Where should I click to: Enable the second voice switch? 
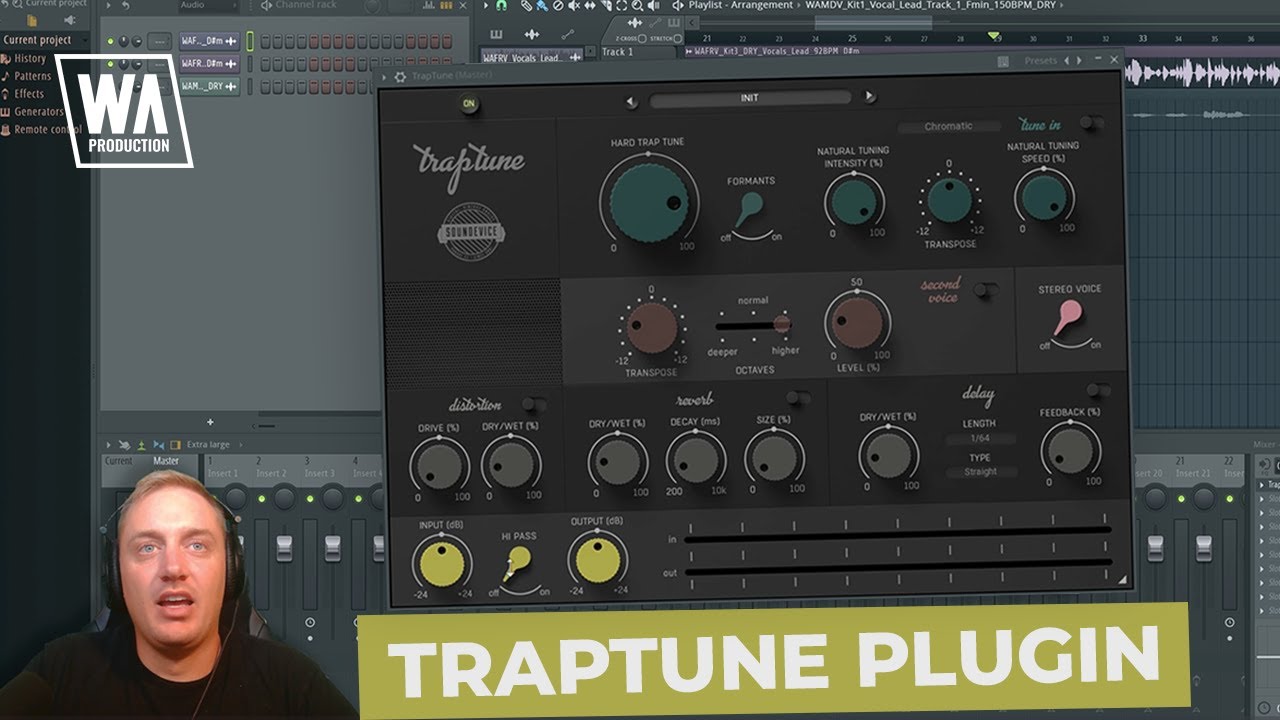[x=985, y=290]
